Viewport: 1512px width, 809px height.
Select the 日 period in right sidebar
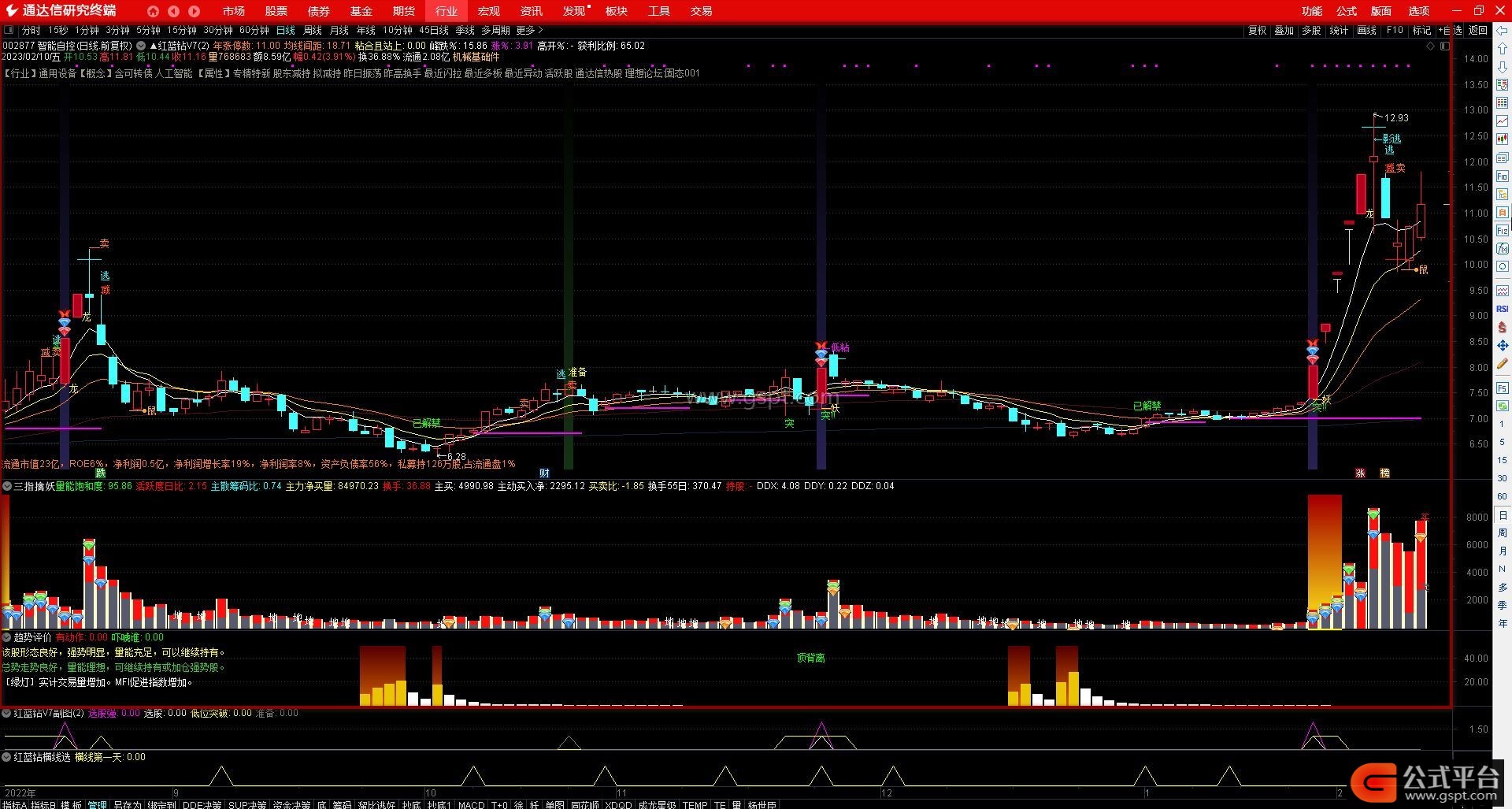coord(1503,514)
